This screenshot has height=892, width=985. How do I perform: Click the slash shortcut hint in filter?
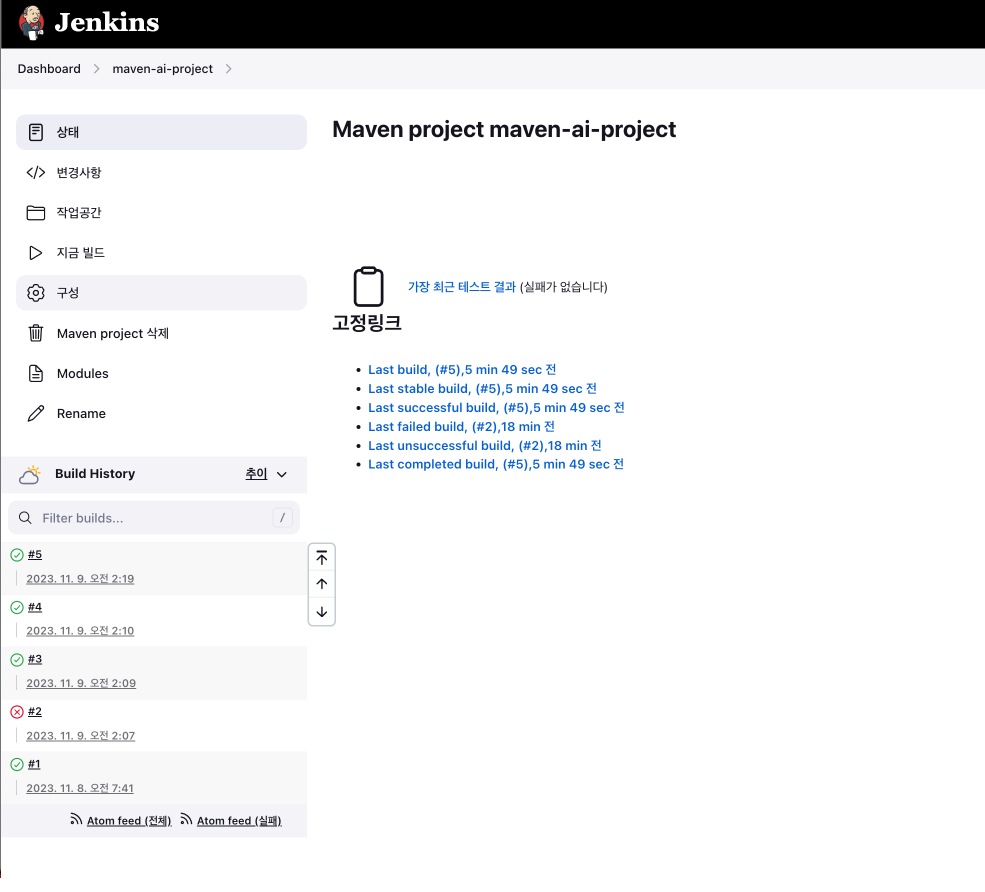(x=282, y=518)
